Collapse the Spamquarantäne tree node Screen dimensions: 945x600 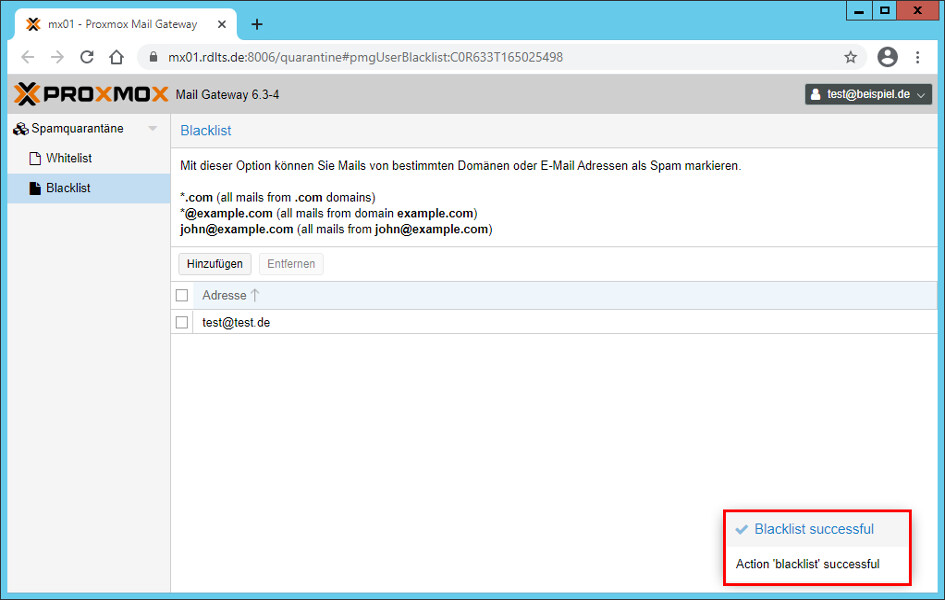pos(152,129)
